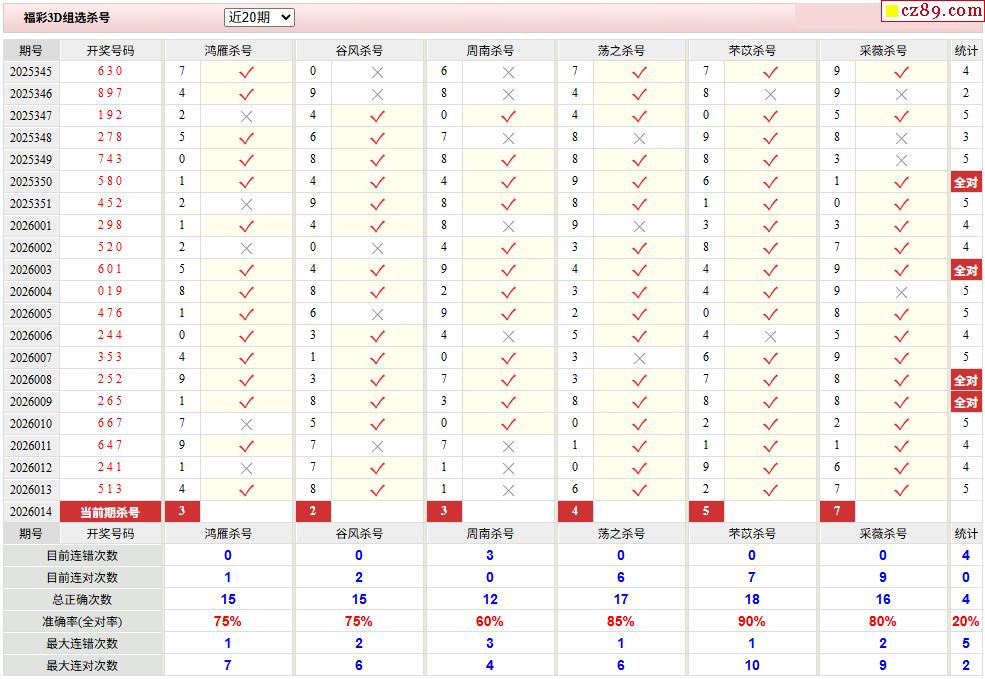Click 谷风杀号 cross mark in row 2025345
Viewport: 985px width, 679px height.
click(x=377, y=72)
